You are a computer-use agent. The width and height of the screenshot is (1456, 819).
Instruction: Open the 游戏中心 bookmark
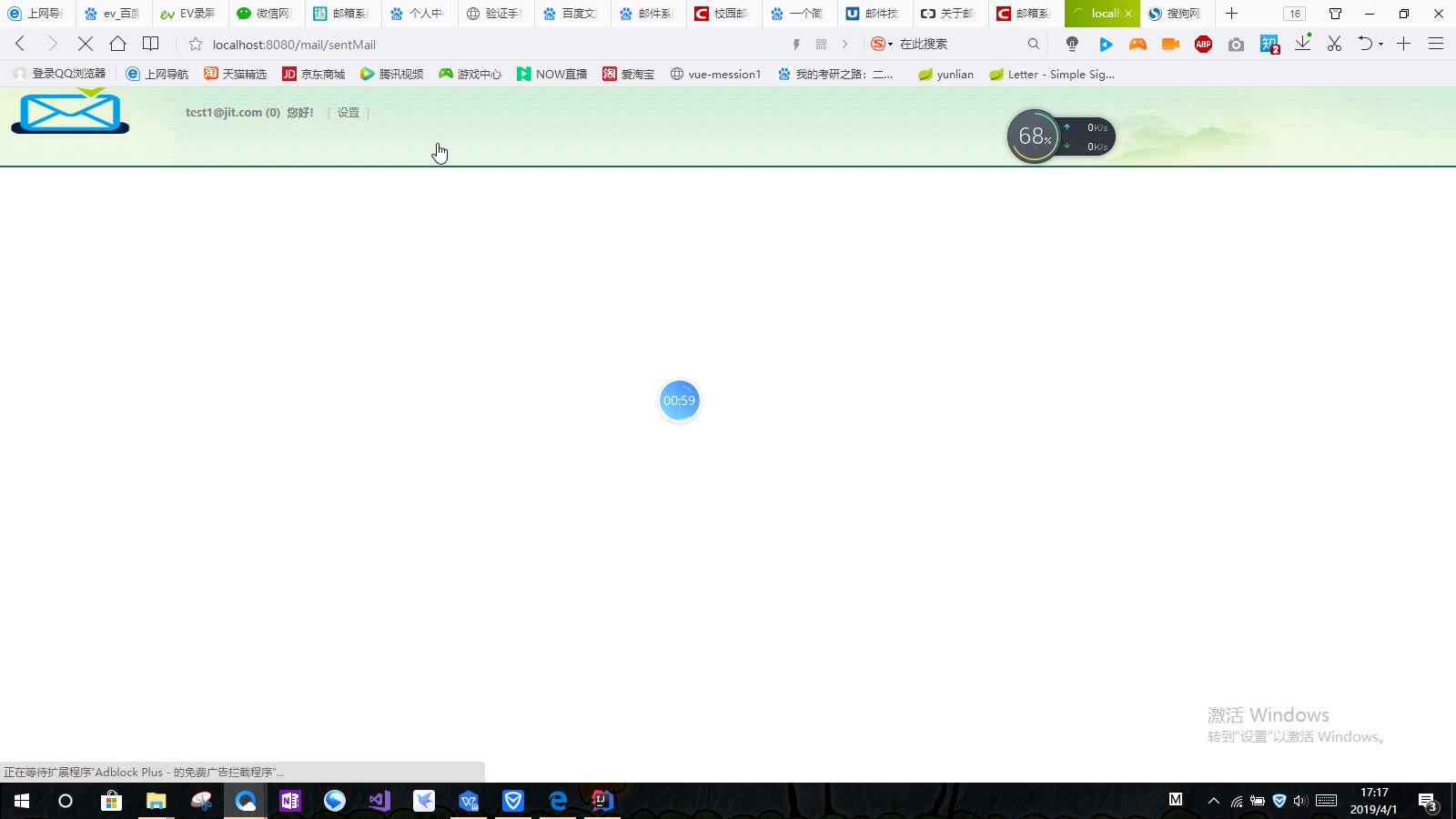(x=470, y=74)
